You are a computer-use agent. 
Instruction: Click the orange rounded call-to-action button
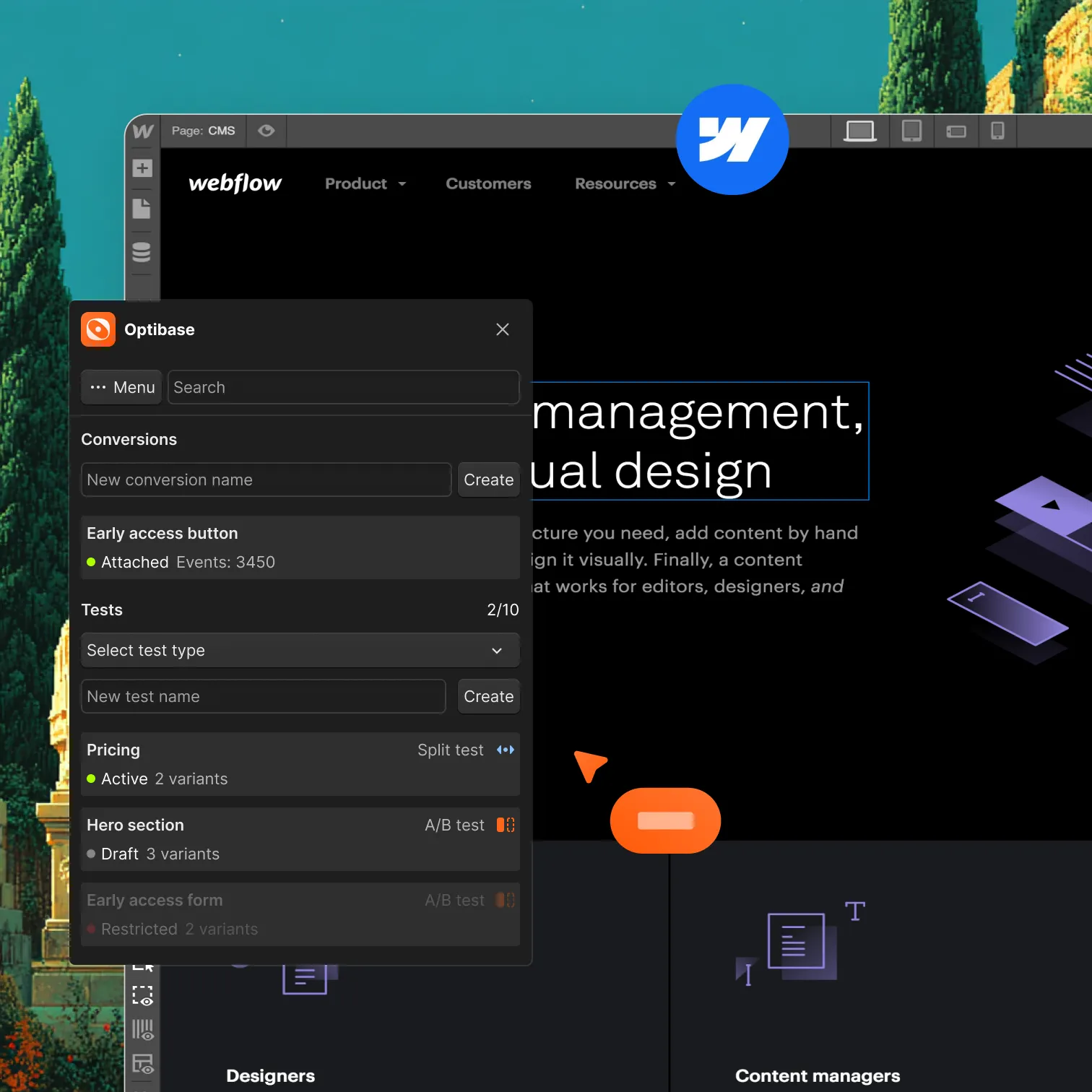click(665, 820)
